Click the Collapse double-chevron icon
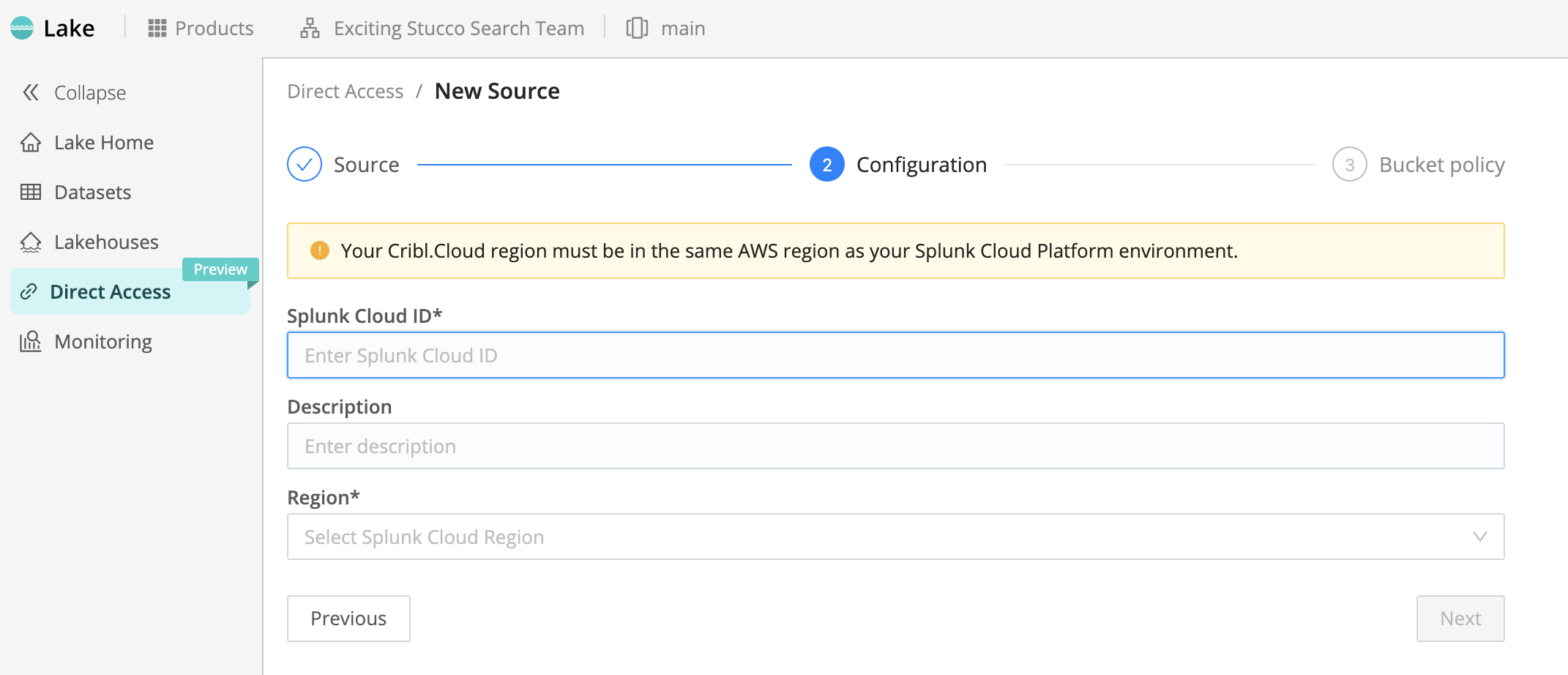 (31, 92)
